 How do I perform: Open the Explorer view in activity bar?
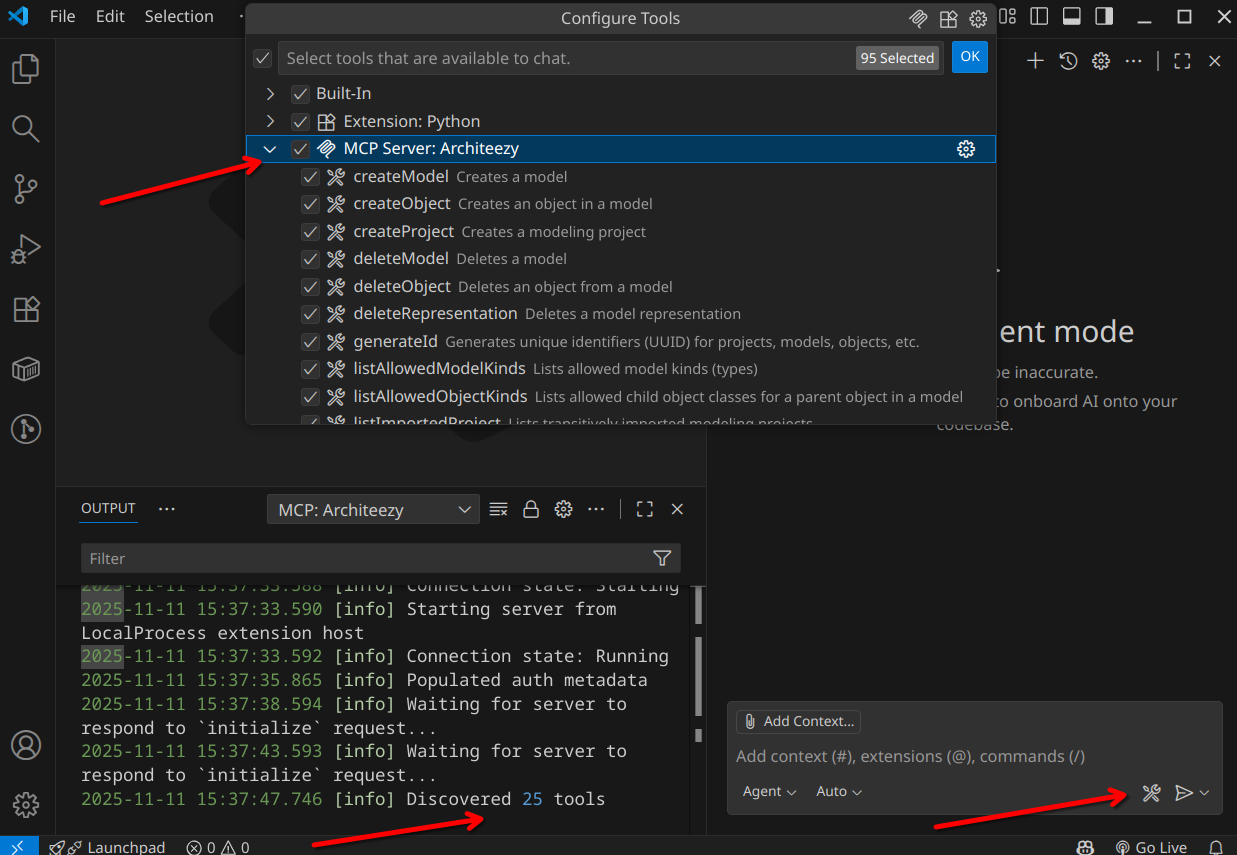click(26, 69)
